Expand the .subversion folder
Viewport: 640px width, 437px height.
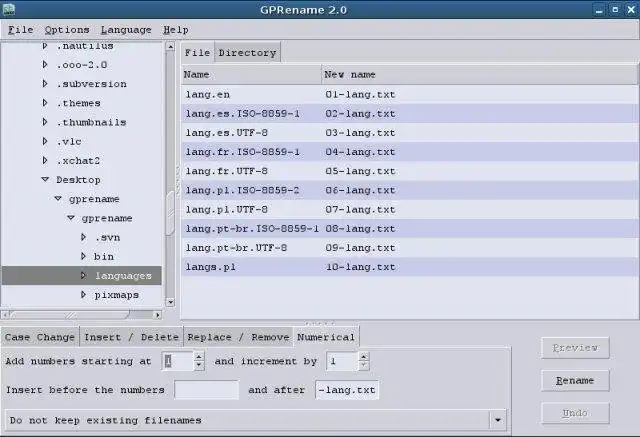click(x=45, y=84)
